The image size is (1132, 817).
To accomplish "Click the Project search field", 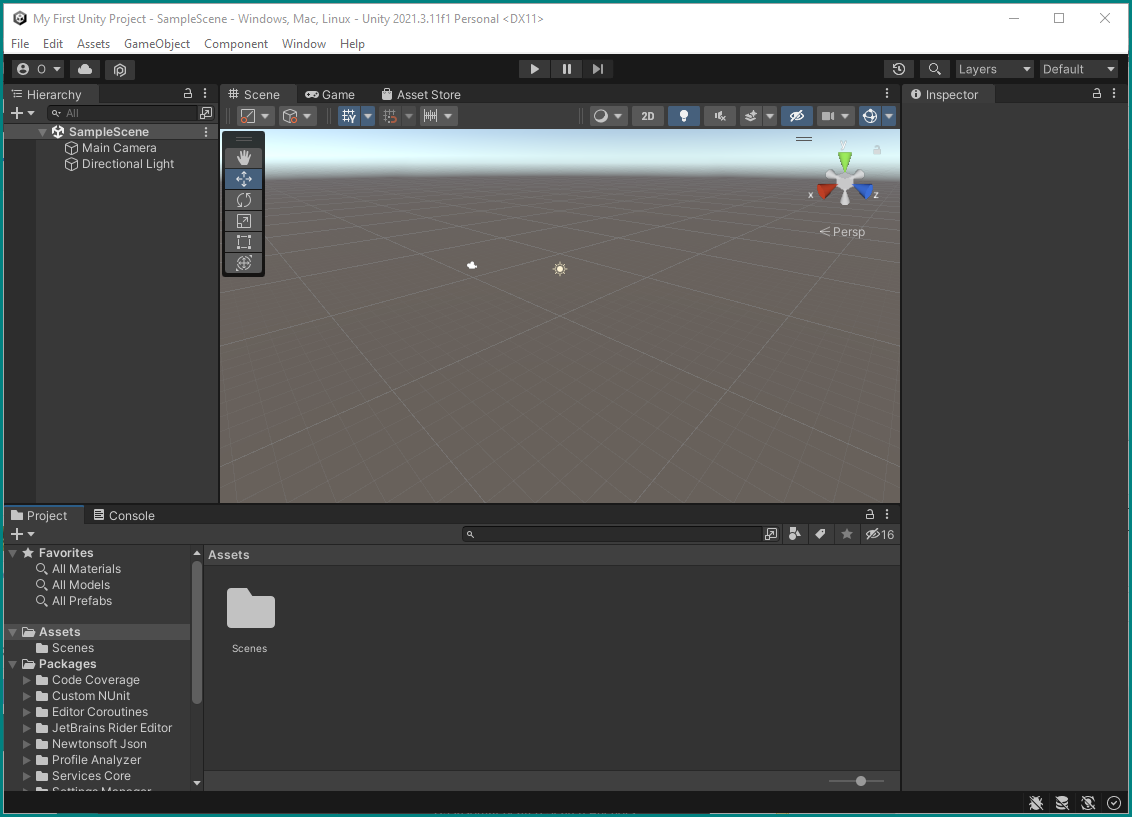I will (612, 534).
